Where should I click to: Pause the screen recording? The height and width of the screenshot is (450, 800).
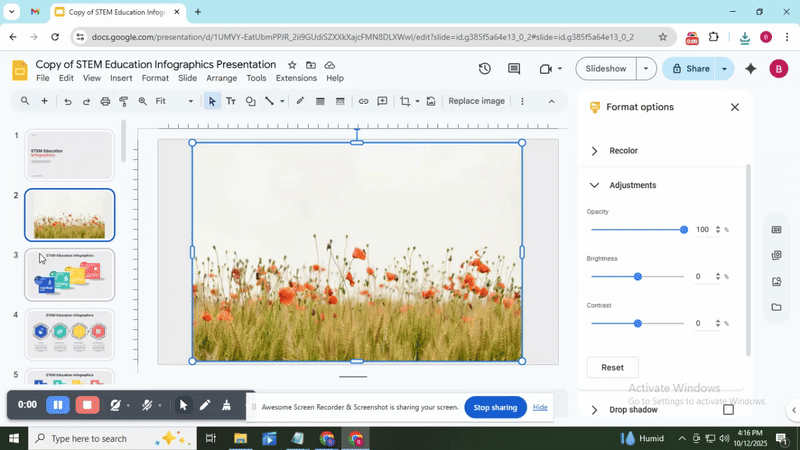pos(58,405)
